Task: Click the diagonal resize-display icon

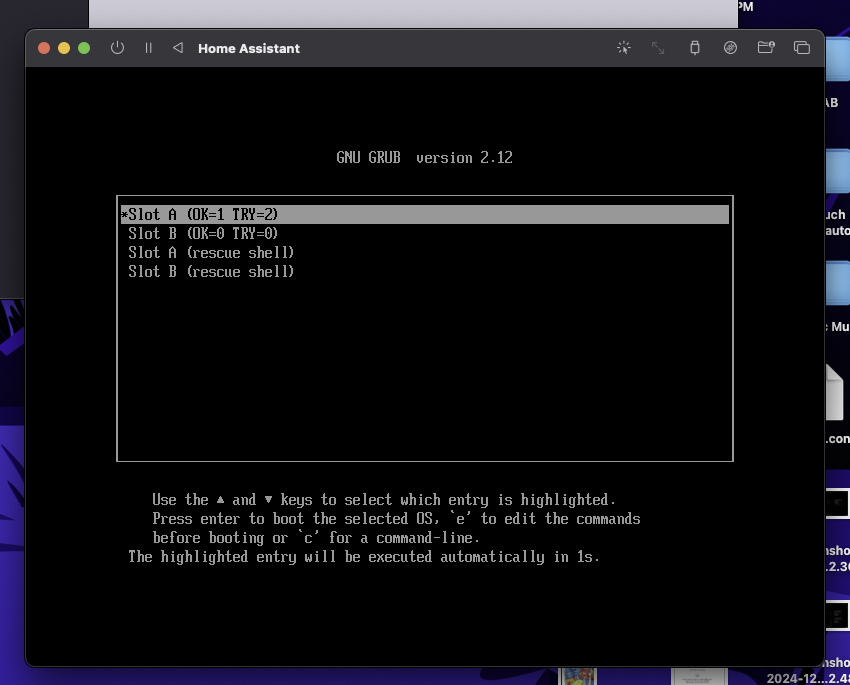Action: (659, 47)
